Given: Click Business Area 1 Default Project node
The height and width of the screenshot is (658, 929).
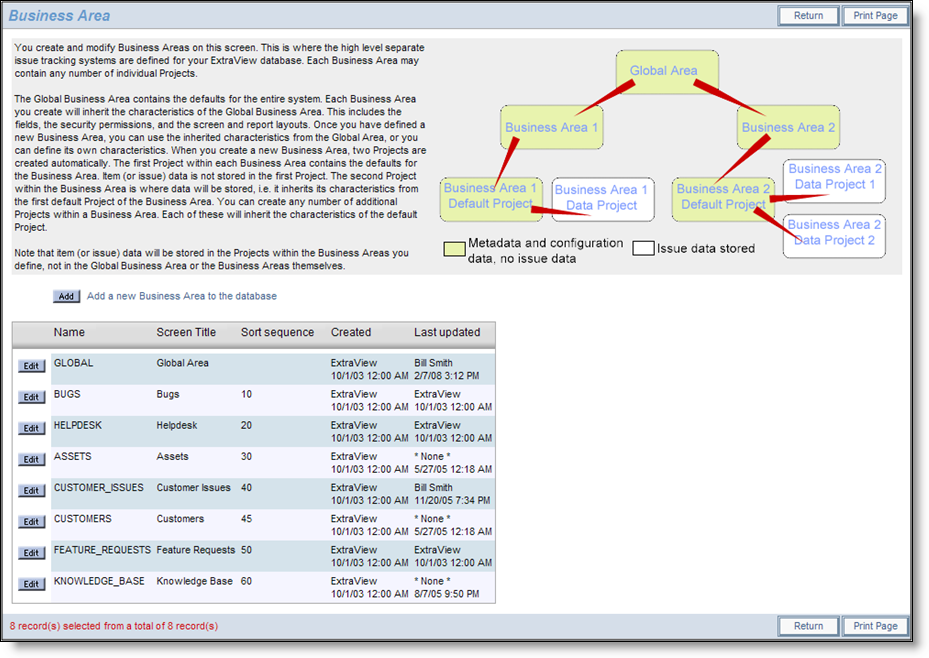Looking at the screenshot, I should pyautogui.click(x=491, y=200).
